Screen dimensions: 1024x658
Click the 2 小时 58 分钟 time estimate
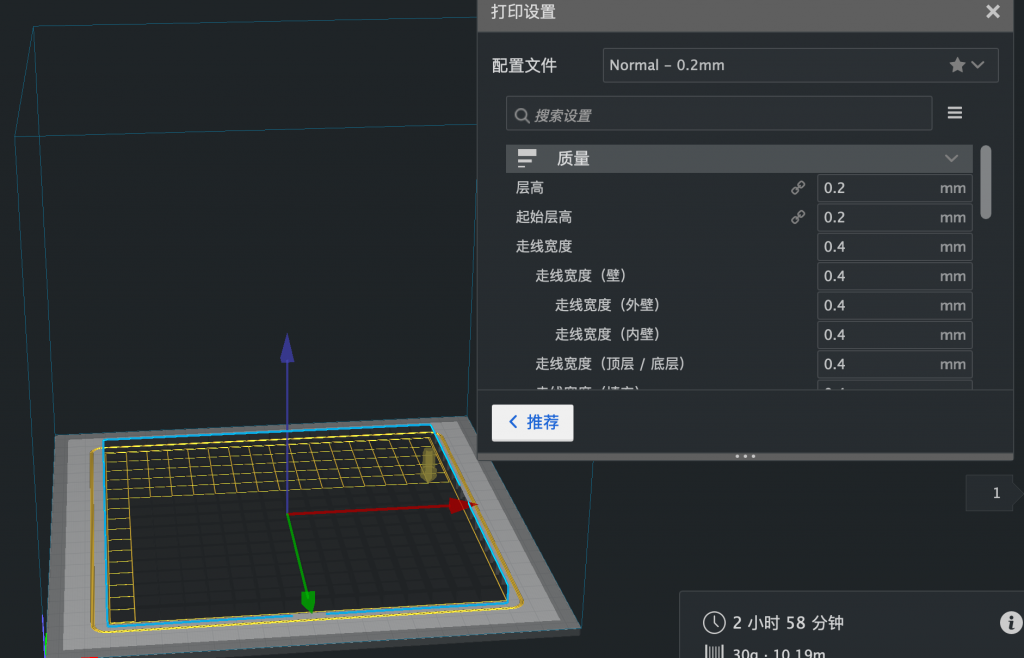(788, 623)
